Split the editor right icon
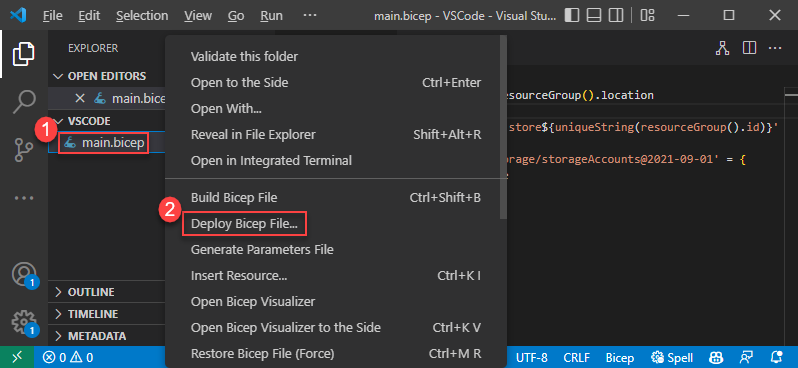The height and width of the screenshot is (368, 798). click(749, 48)
